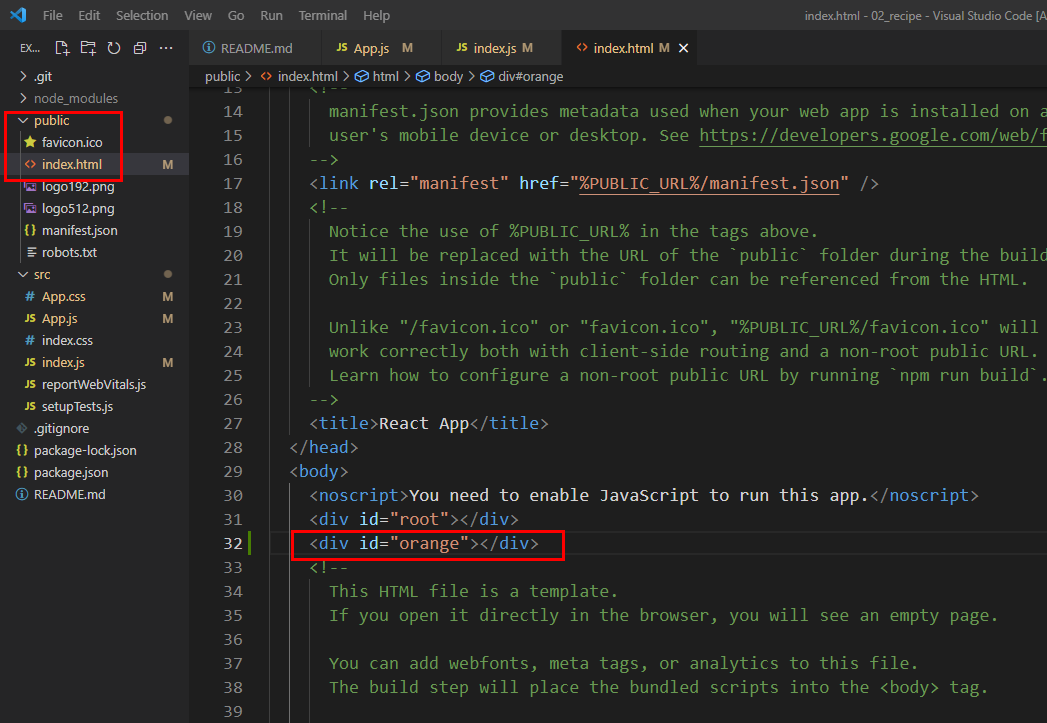
Task: Click the closing head tag line
Action: point(324,447)
